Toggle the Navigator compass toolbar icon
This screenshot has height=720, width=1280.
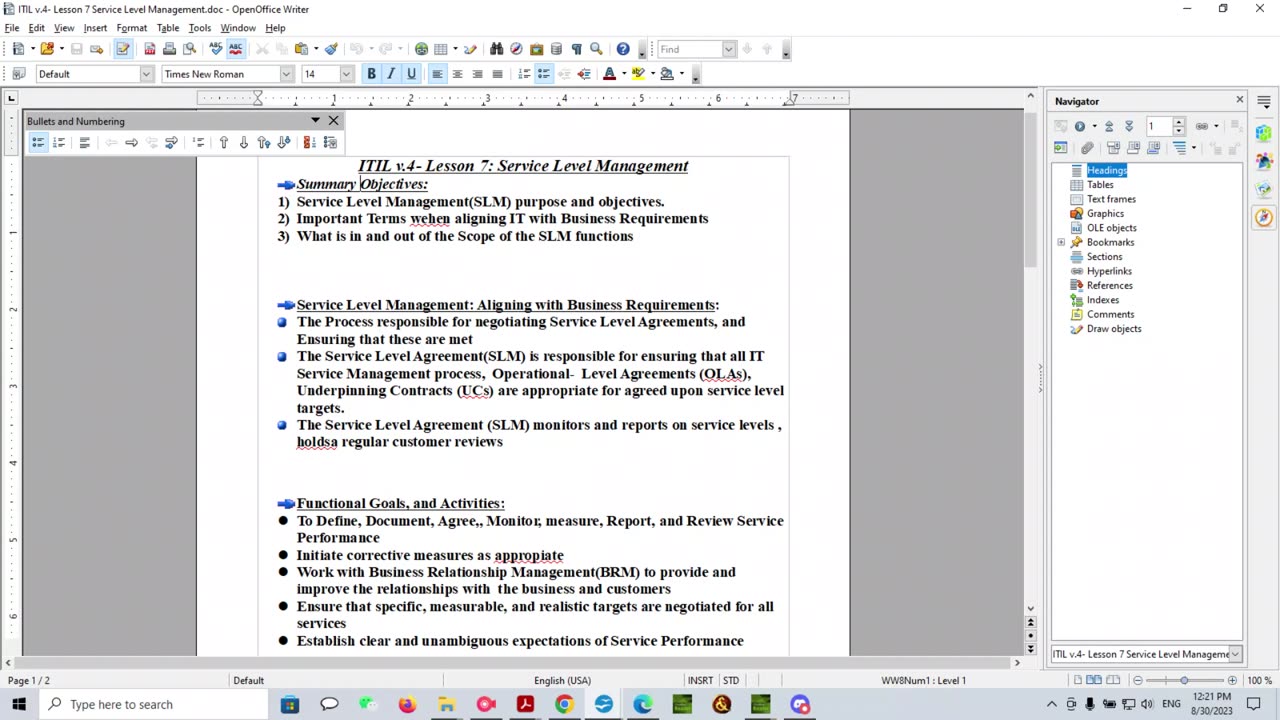click(x=516, y=48)
